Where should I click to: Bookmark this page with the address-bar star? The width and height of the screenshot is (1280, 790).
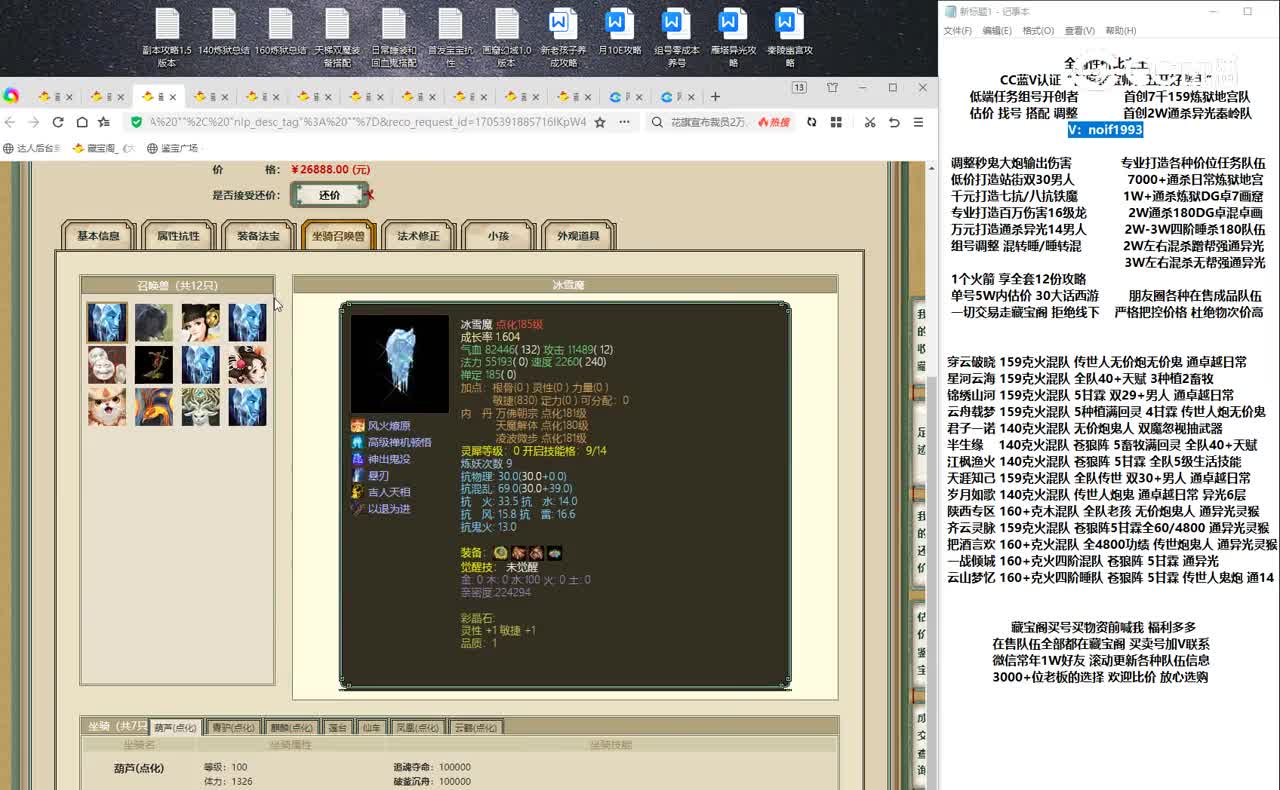coord(600,122)
